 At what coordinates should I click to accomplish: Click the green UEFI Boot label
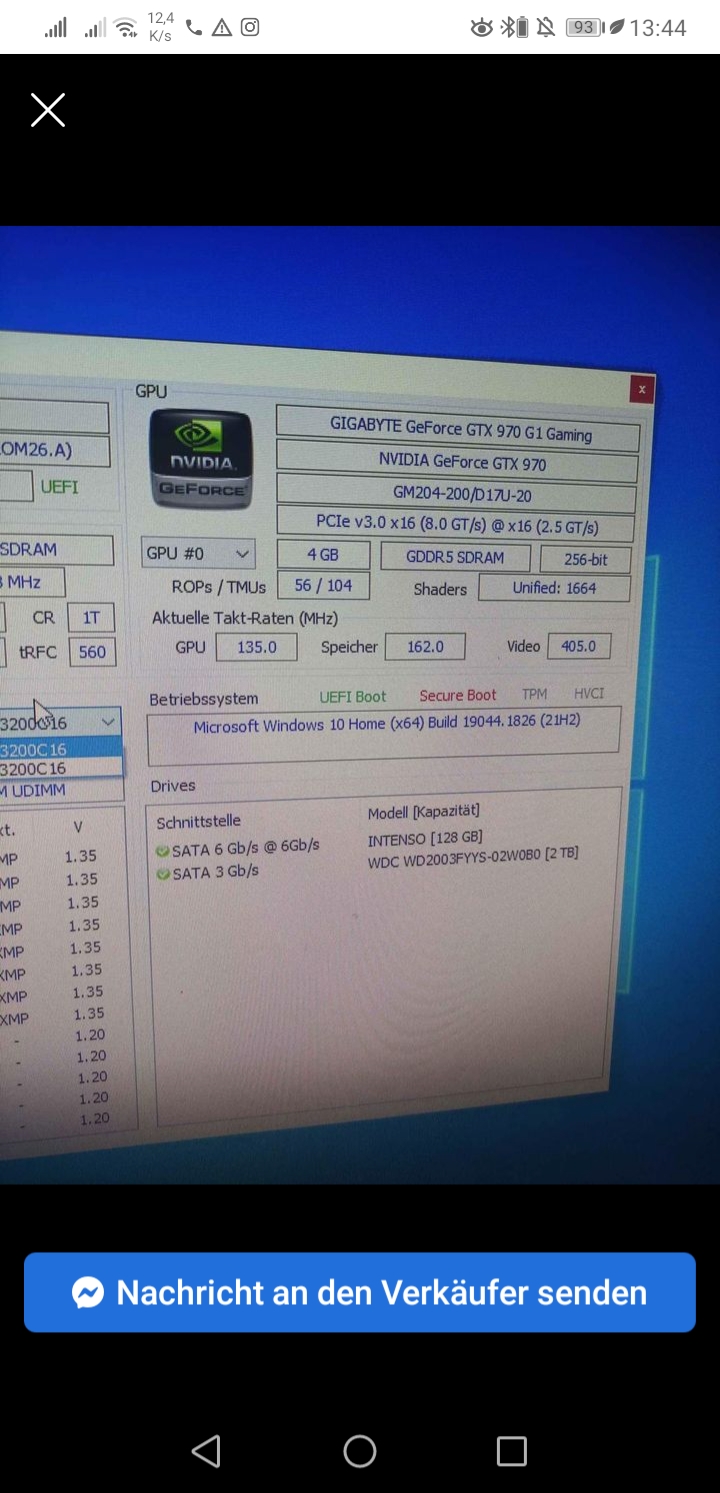point(353,697)
